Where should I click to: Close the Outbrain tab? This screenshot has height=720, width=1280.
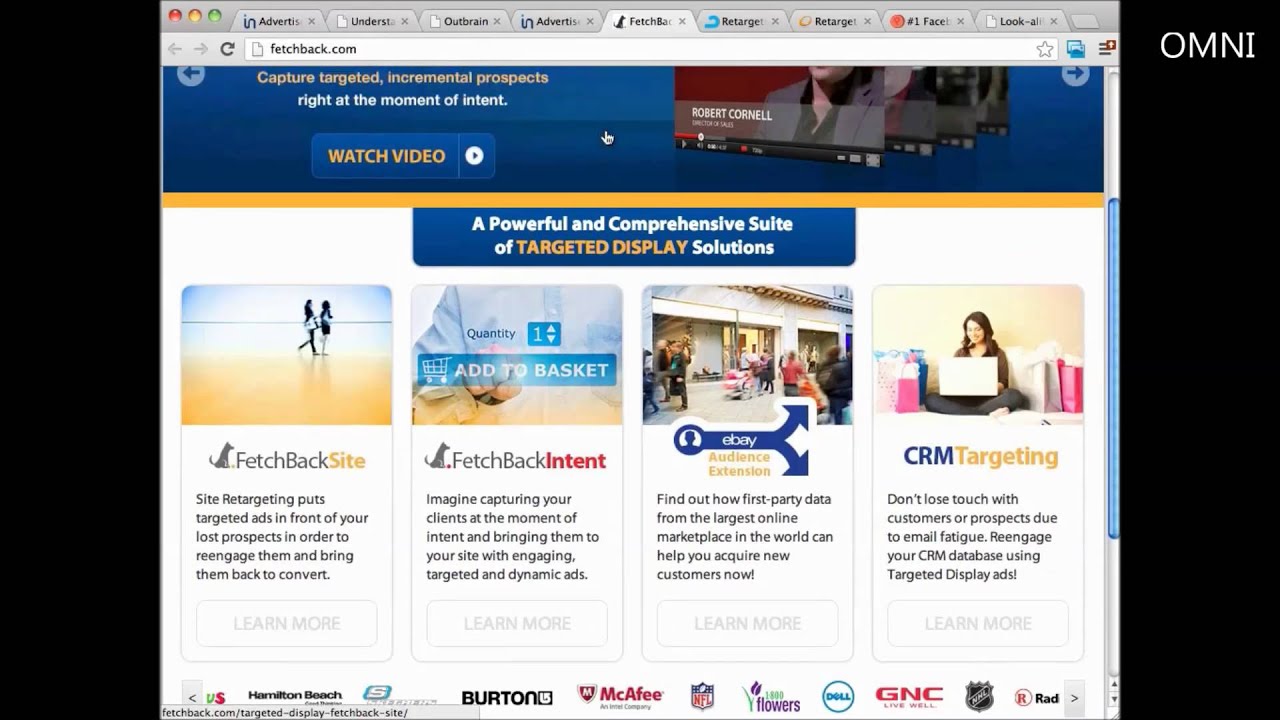point(497,21)
